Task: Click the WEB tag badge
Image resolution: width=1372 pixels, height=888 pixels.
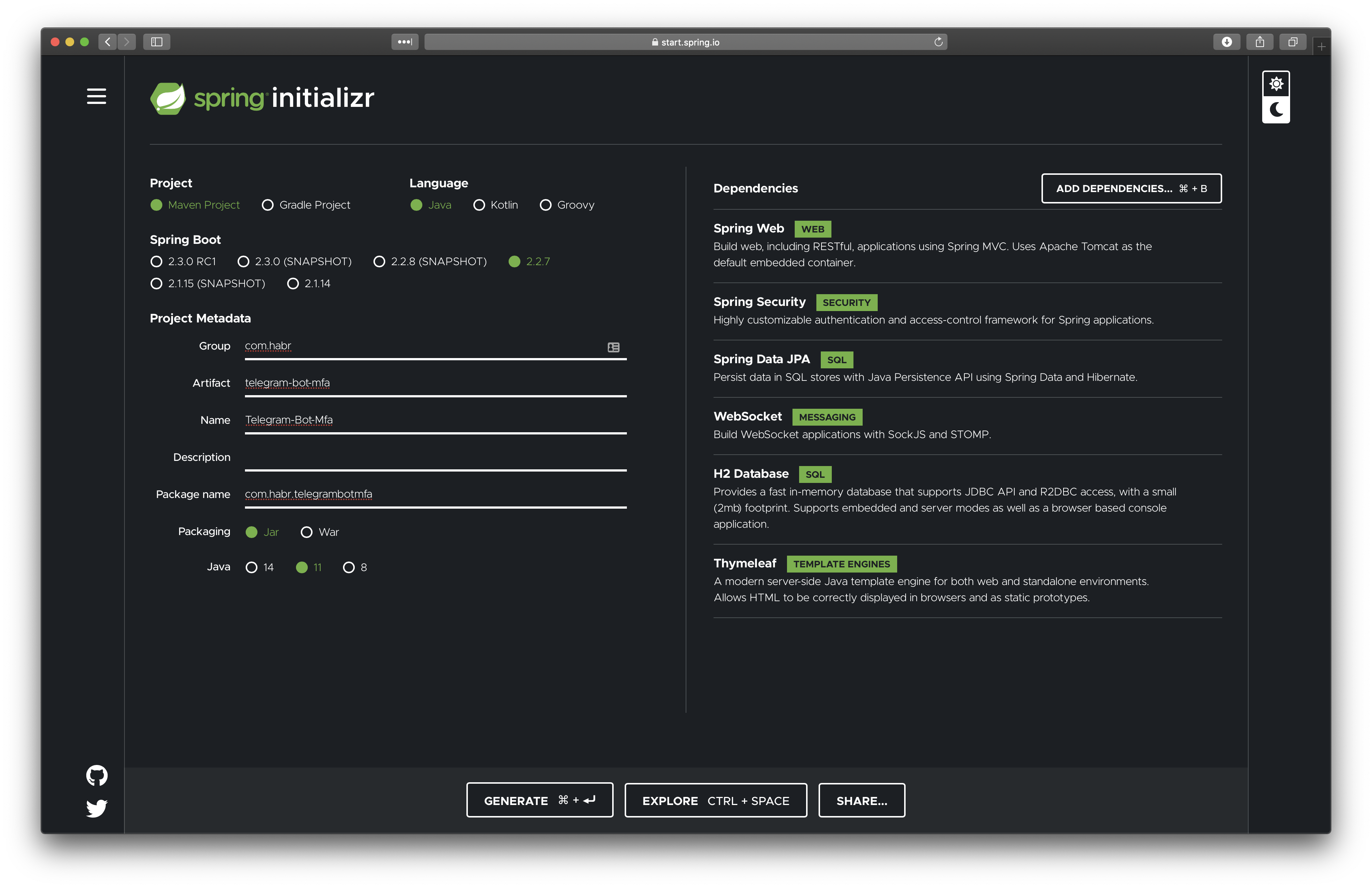Action: (x=812, y=229)
